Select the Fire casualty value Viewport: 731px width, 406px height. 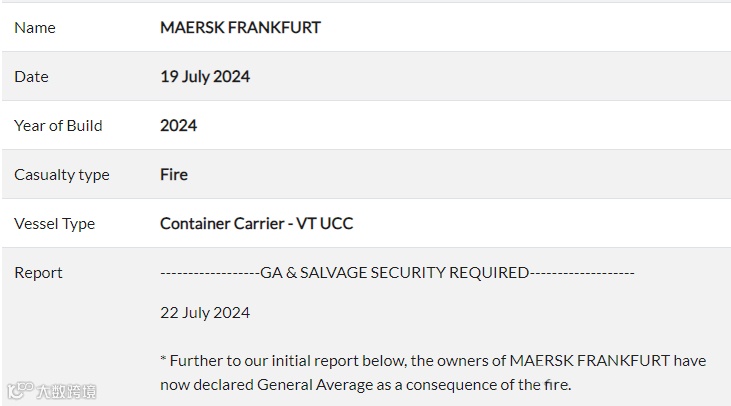click(x=174, y=175)
